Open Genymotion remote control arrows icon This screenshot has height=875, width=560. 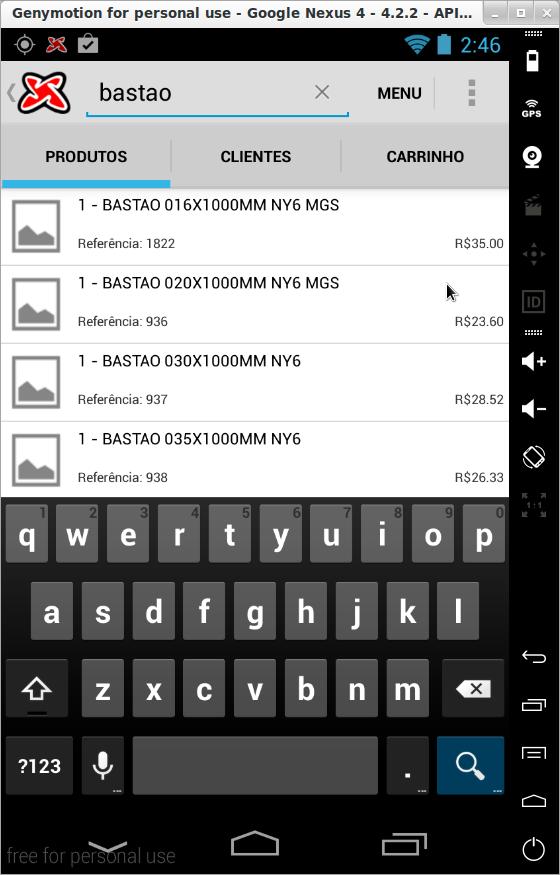(534, 254)
